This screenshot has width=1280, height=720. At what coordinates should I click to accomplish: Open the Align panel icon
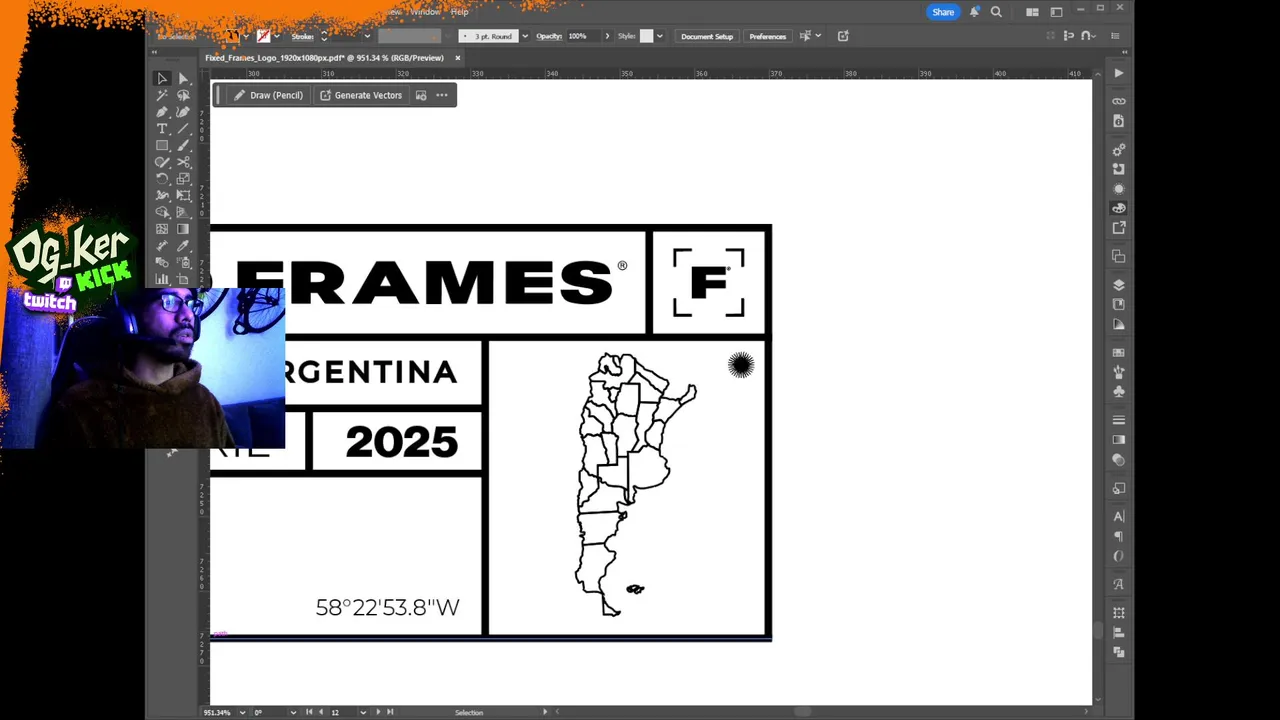[x=1119, y=633]
